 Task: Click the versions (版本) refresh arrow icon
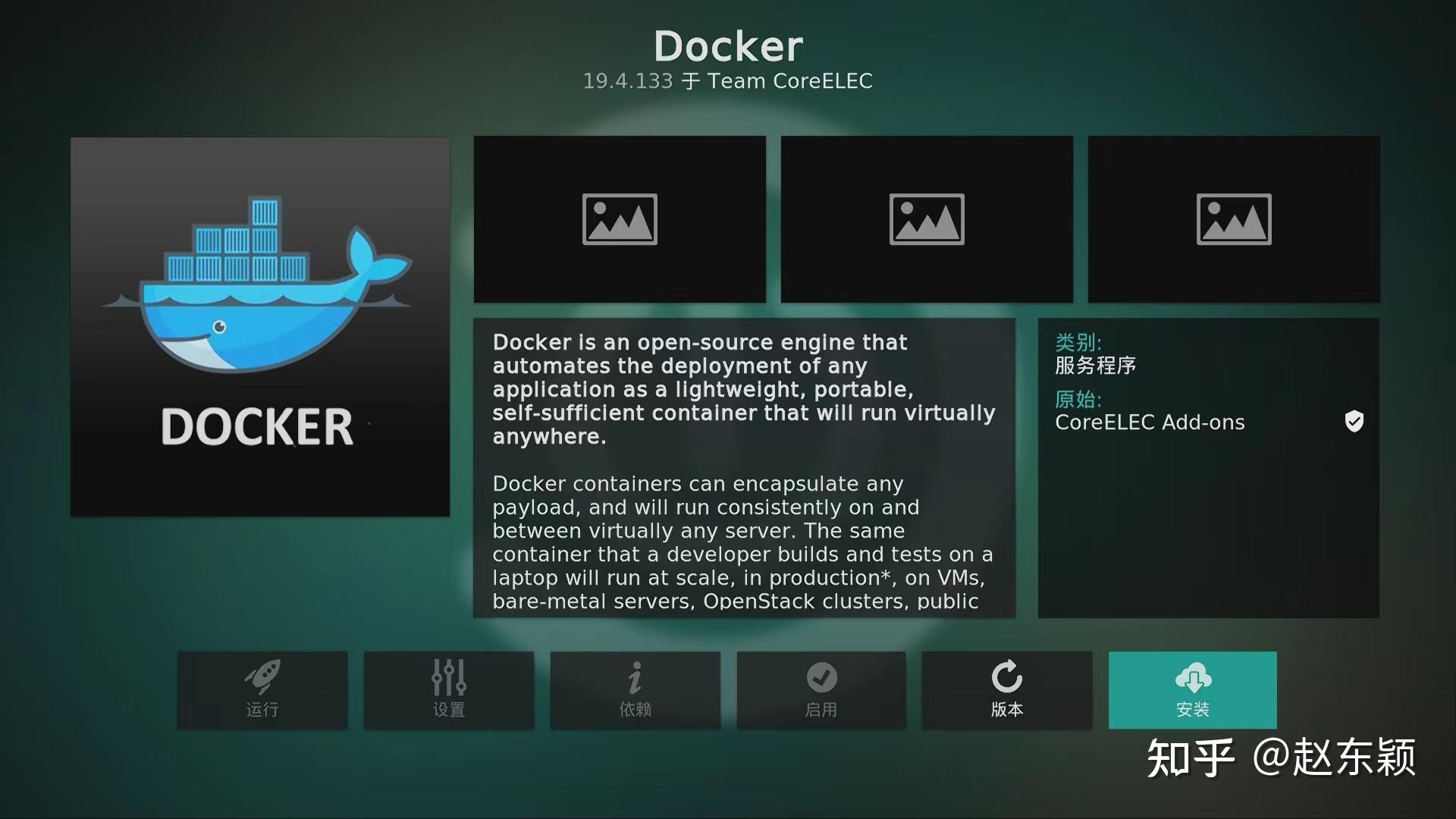pyautogui.click(x=1007, y=676)
